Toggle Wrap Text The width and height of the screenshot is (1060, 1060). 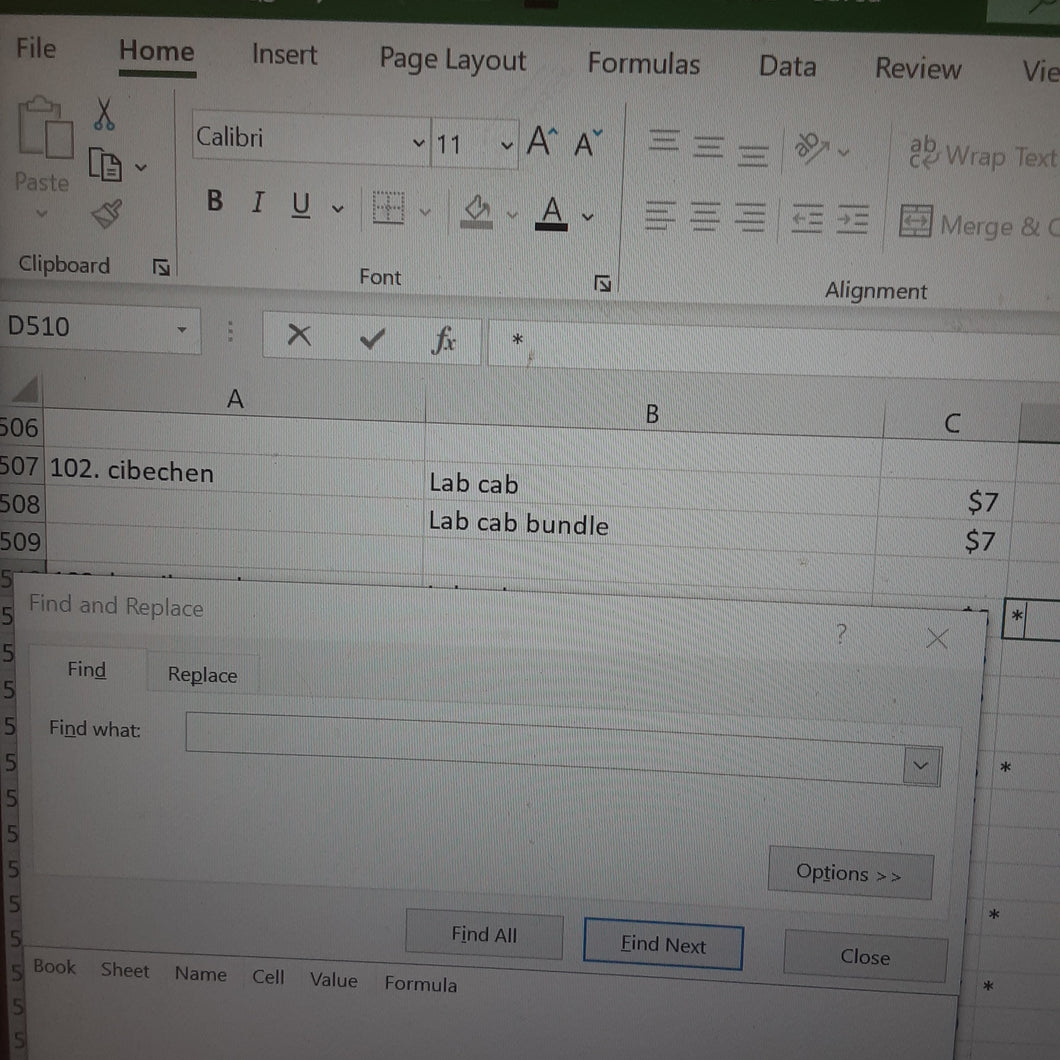pyautogui.click(x=982, y=154)
